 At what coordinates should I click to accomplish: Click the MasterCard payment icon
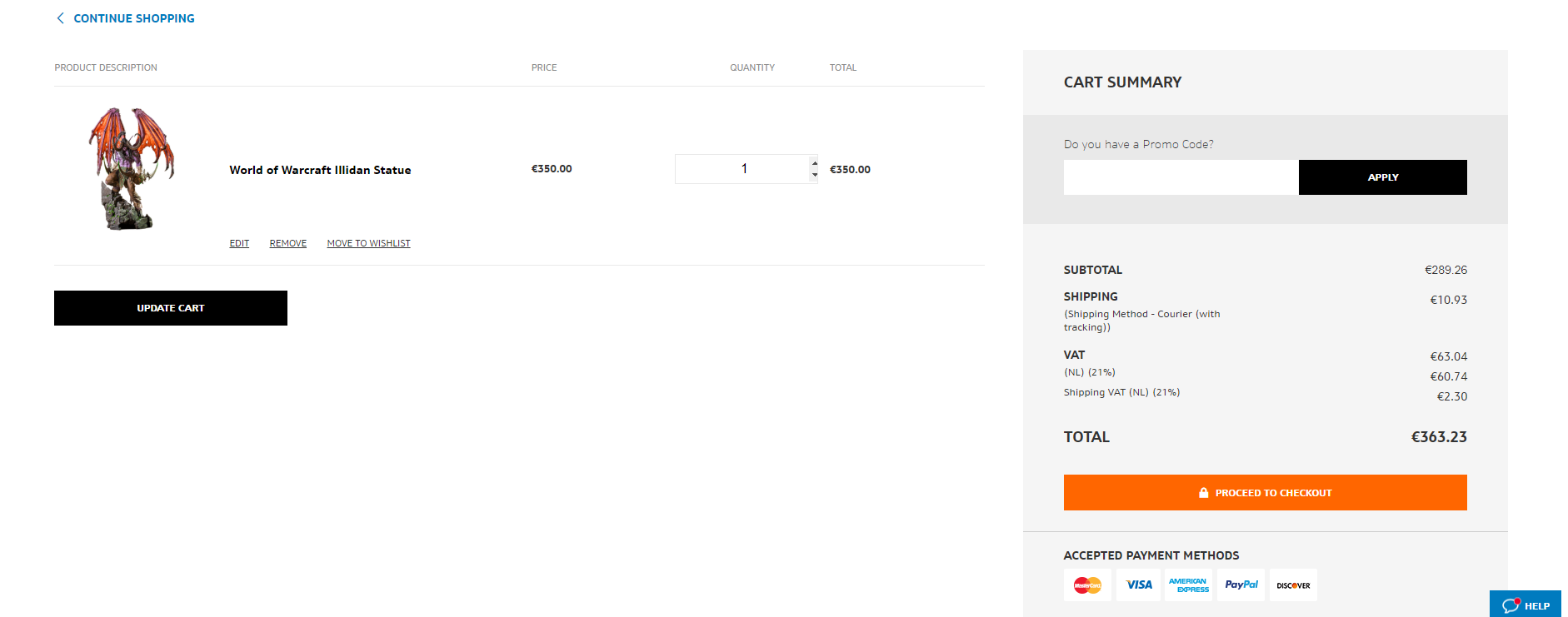[1087, 585]
